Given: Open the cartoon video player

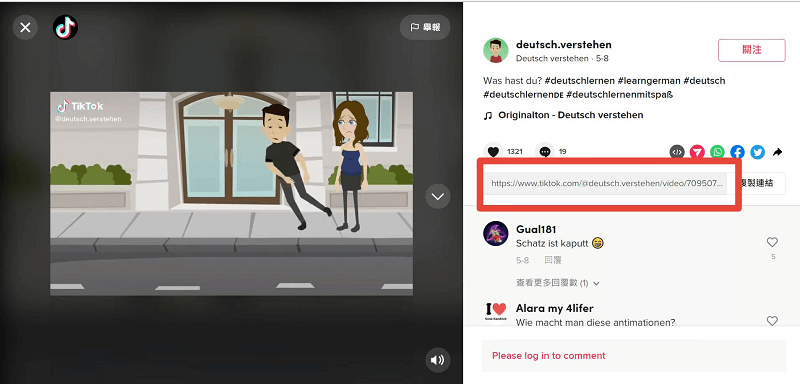Looking at the screenshot, I should (x=232, y=193).
